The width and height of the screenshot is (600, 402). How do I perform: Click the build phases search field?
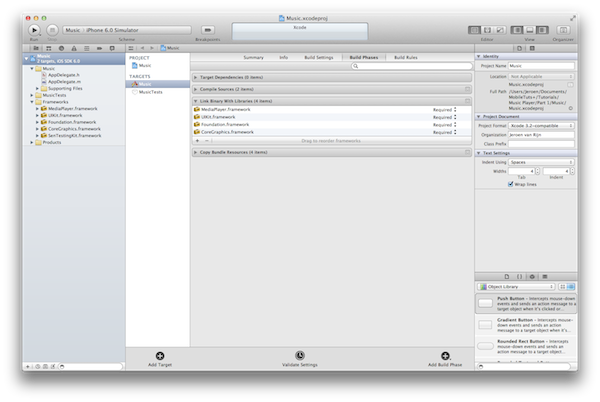412,66
